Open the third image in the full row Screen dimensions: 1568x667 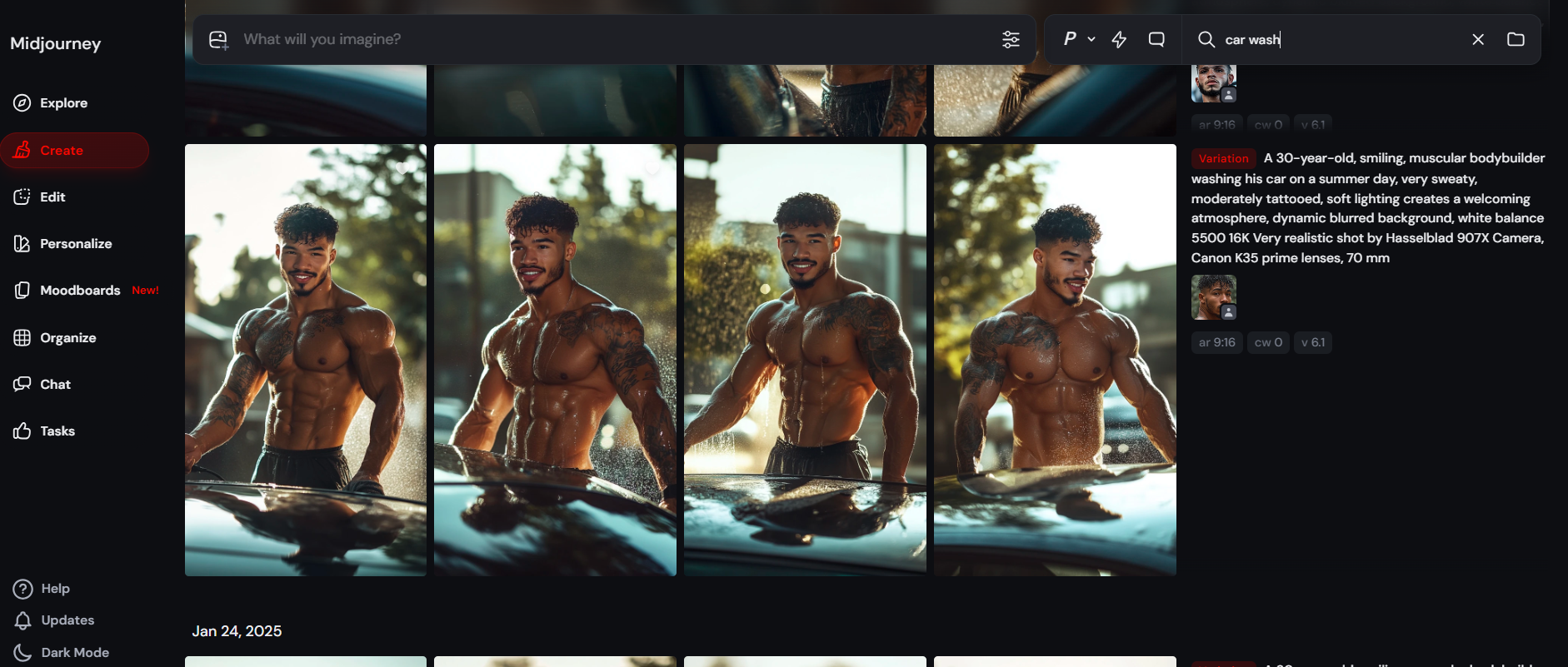coord(805,360)
